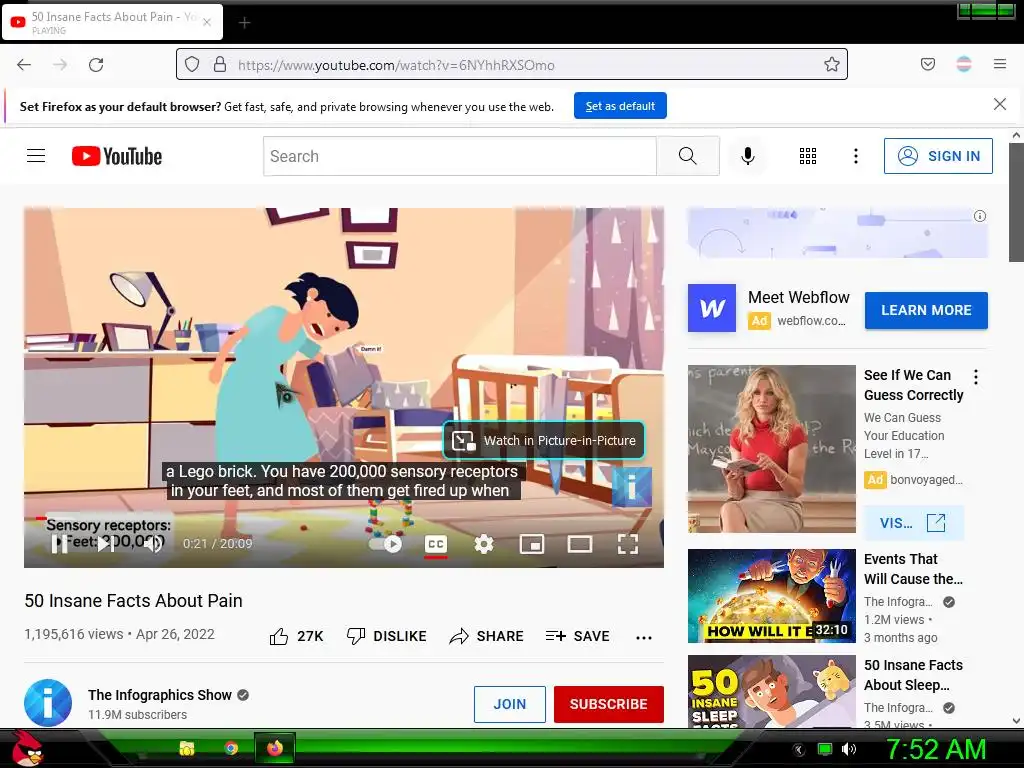This screenshot has width=1024, height=768.
Task: Pause the video
Action: (x=59, y=543)
